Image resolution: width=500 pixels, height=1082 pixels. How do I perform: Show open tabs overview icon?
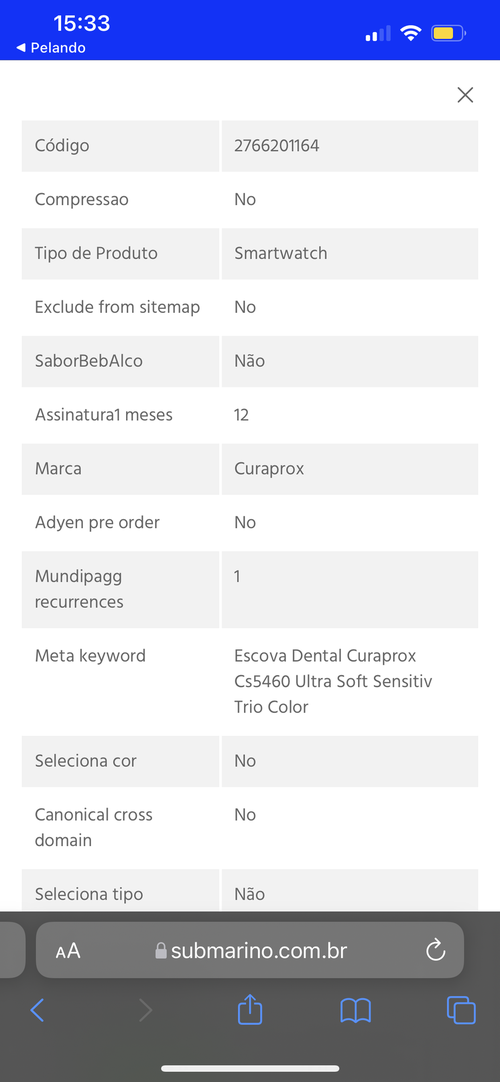461,1011
